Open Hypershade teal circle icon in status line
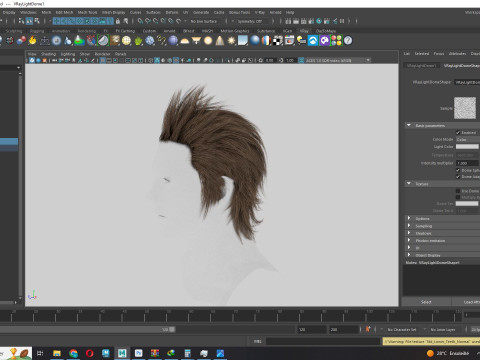 [x=319, y=21]
